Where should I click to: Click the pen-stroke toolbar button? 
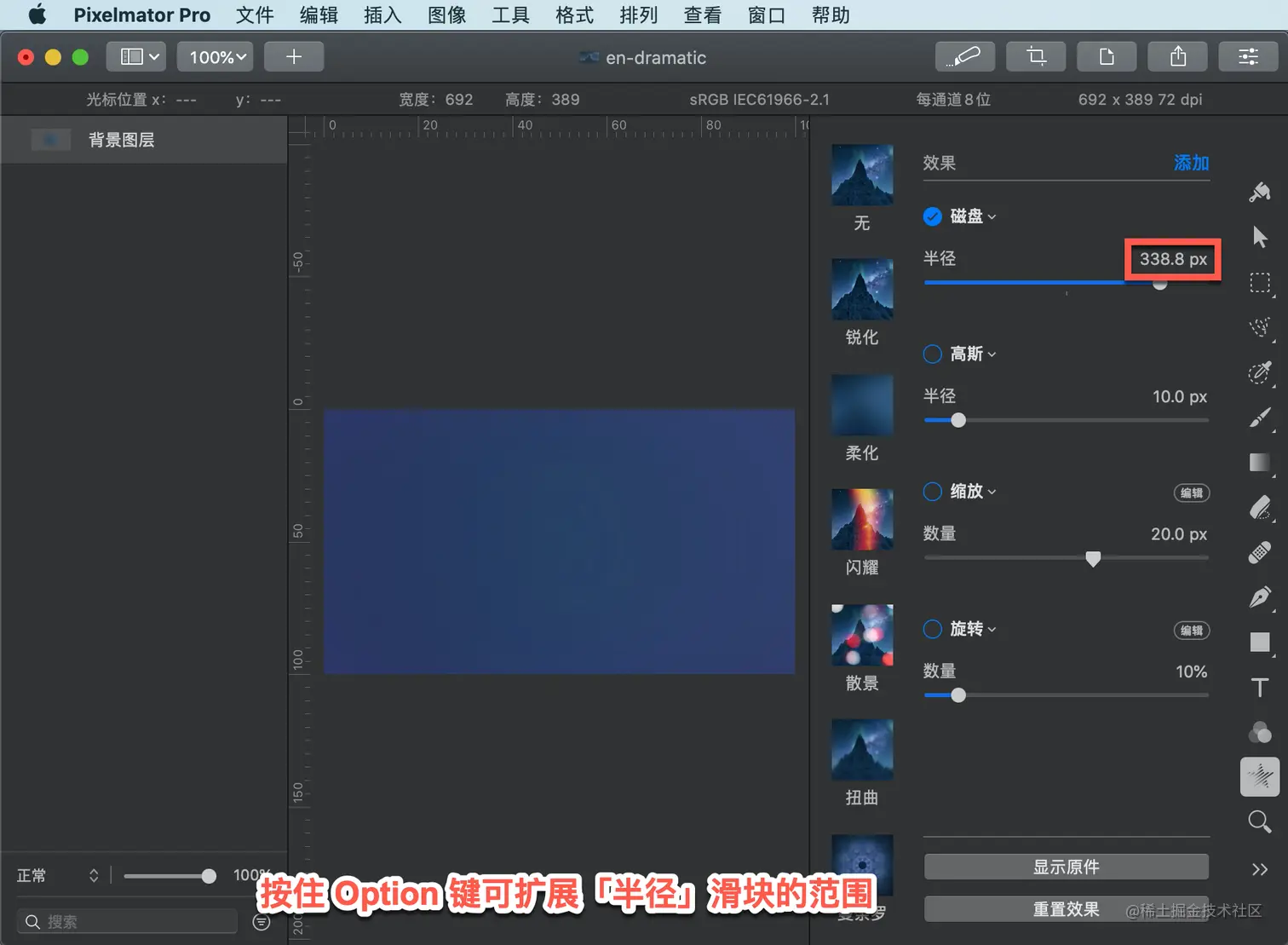pos(965,57)
